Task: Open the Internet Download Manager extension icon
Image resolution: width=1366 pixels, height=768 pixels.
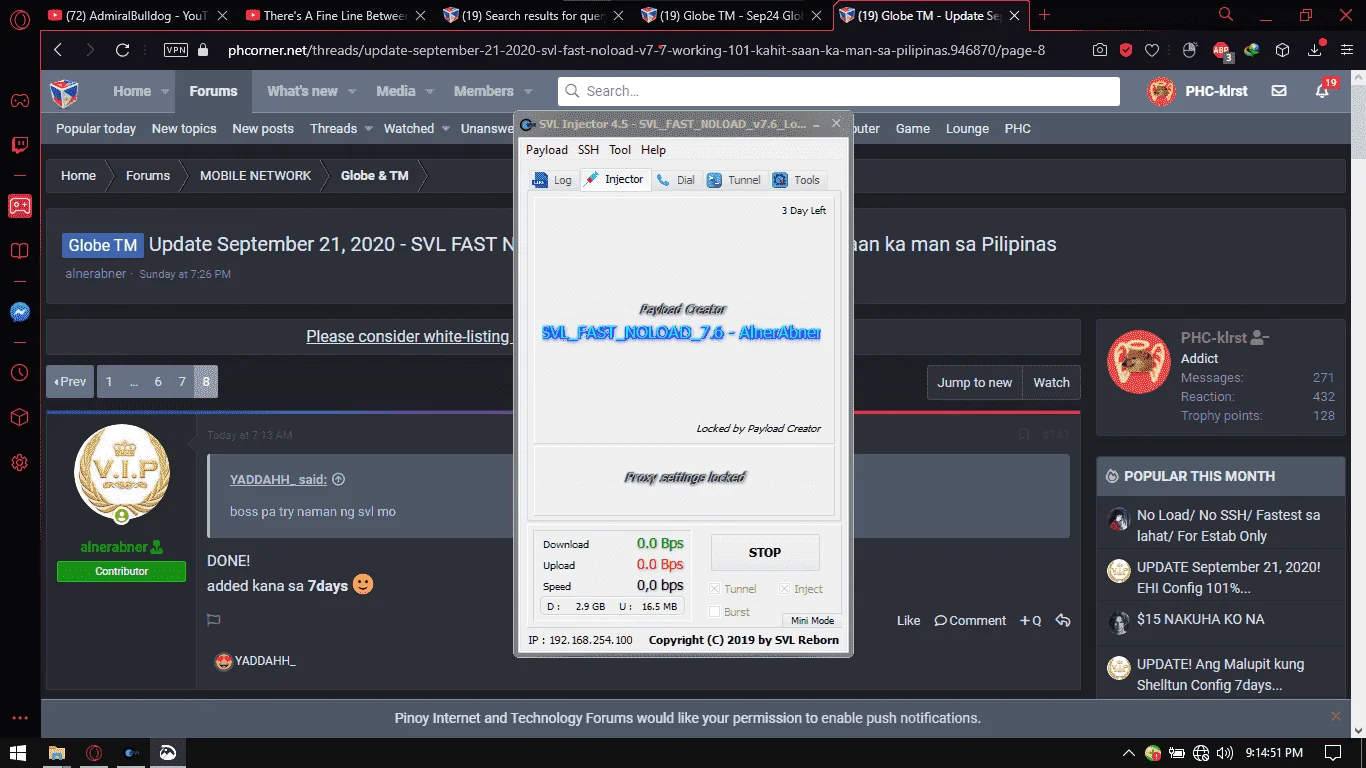Action: (1252, 50)
